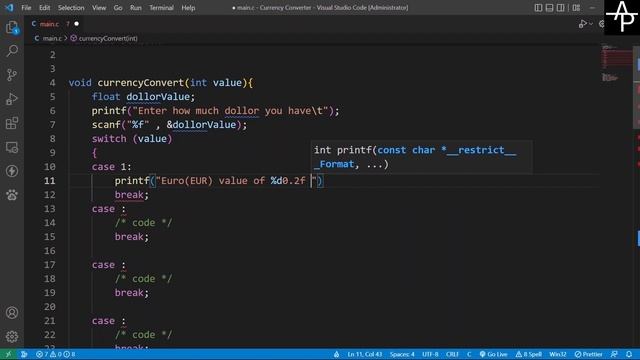
Task: Open feedback icon in status bar
Action: [614, 354]
